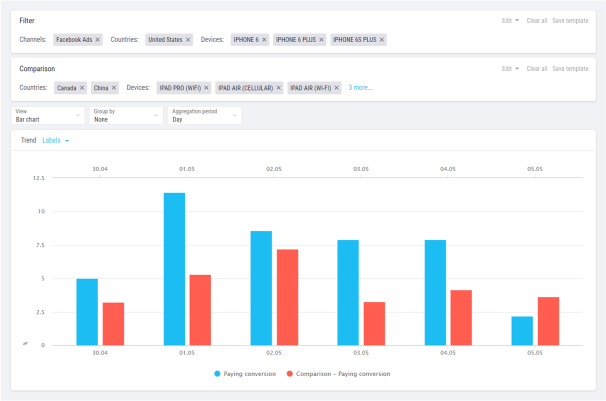
Task: Expand the Labels dropdown next to Trend
Action: (56, 141)
